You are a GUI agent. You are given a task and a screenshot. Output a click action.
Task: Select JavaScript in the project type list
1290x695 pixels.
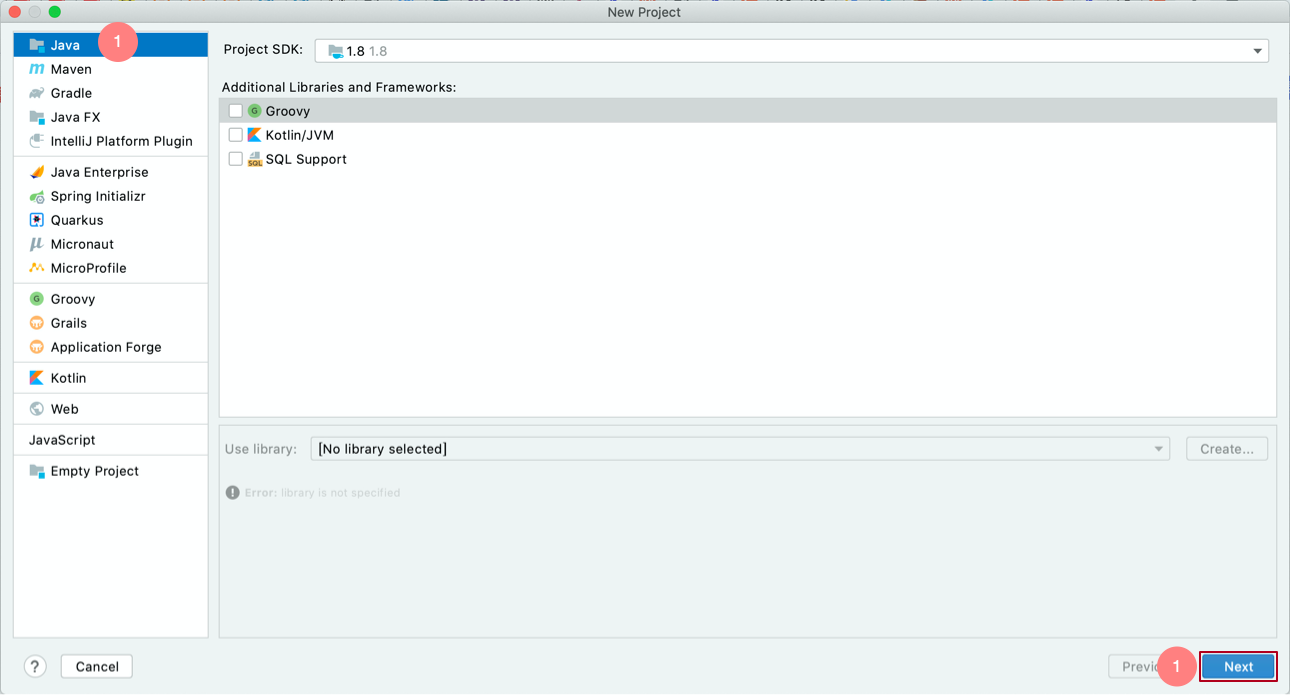[x=111, y=440]
